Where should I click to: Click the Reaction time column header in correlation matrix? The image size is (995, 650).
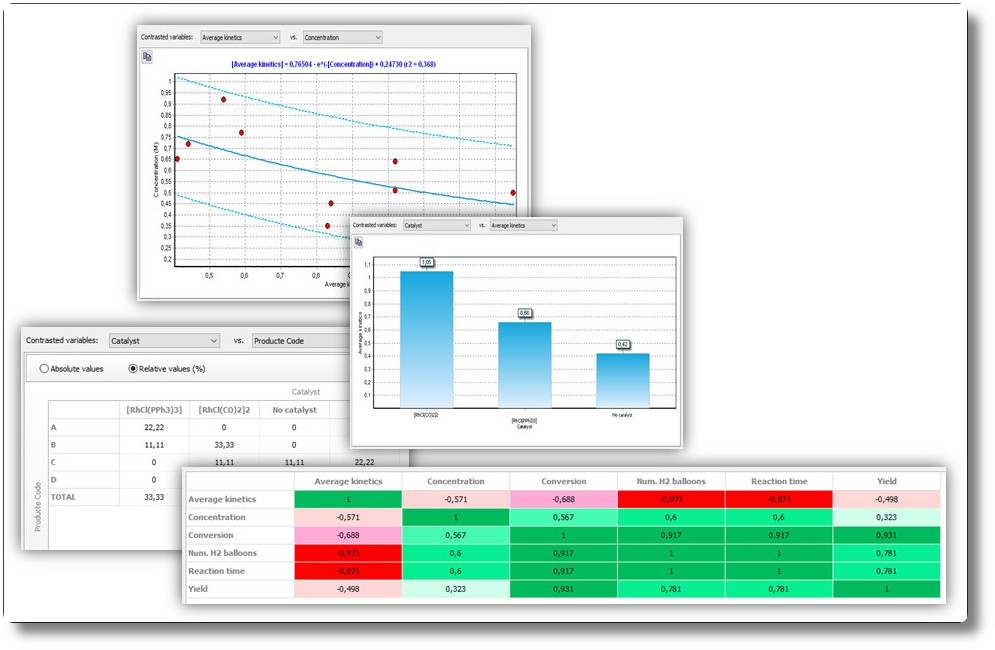[x=779, y=481]
